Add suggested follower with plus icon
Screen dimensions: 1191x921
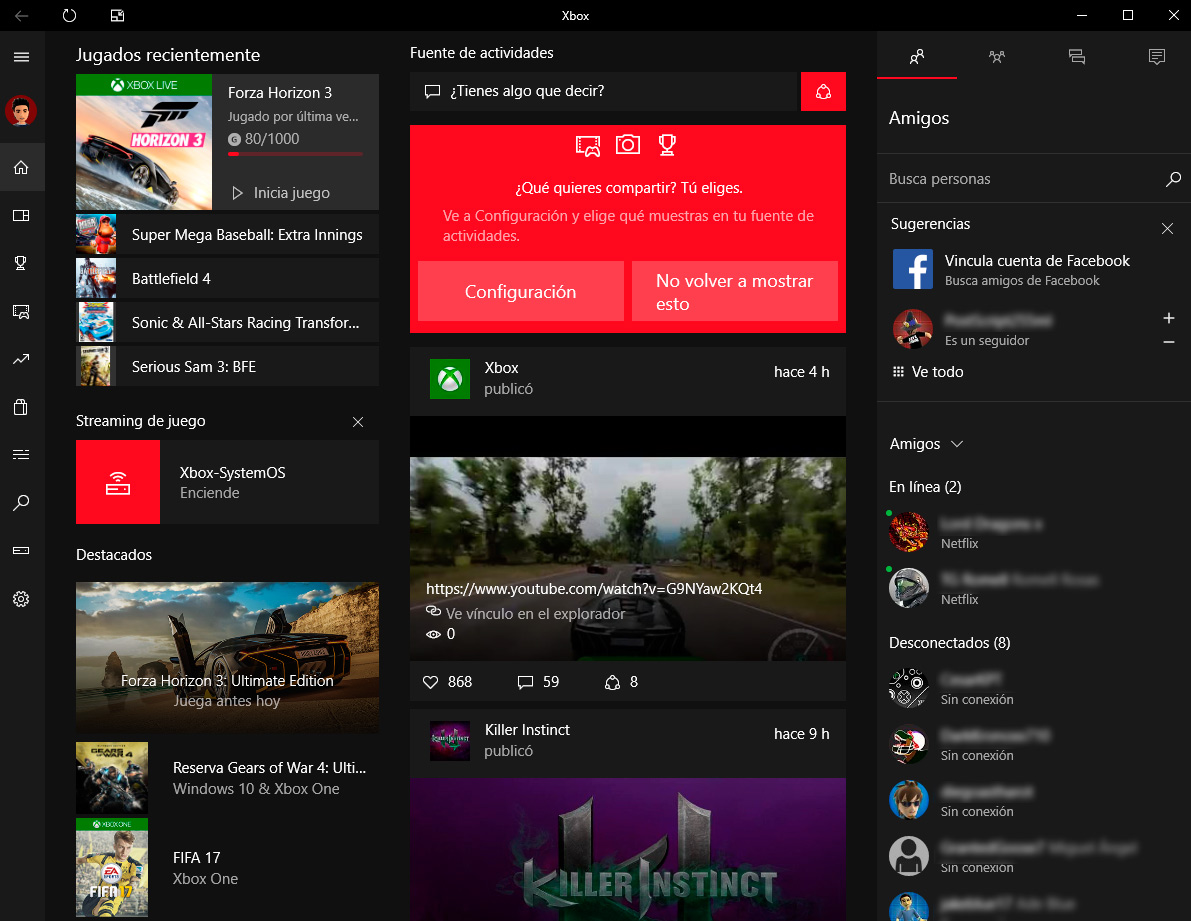point(1169,318)
